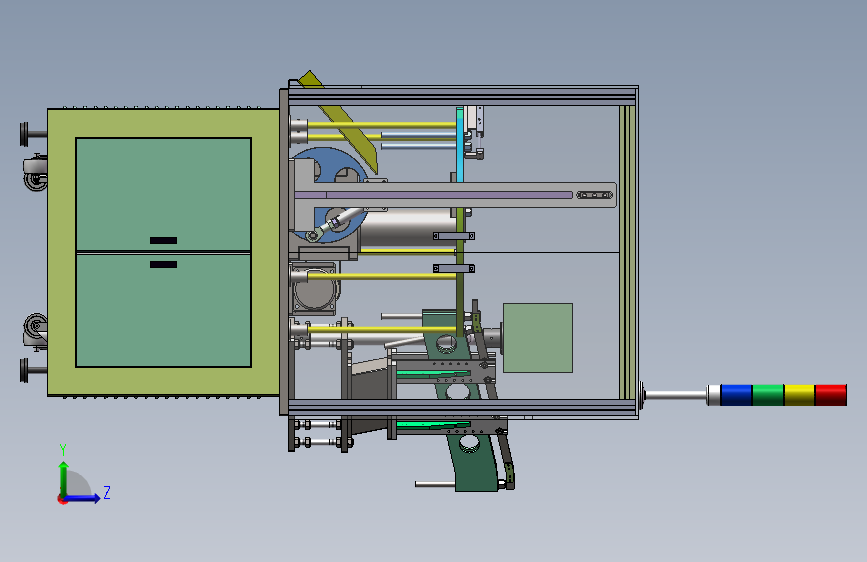Screen dimensions: 867x562
Task: Select the cyan vertical plate near the top
Action: coord(459,144)
